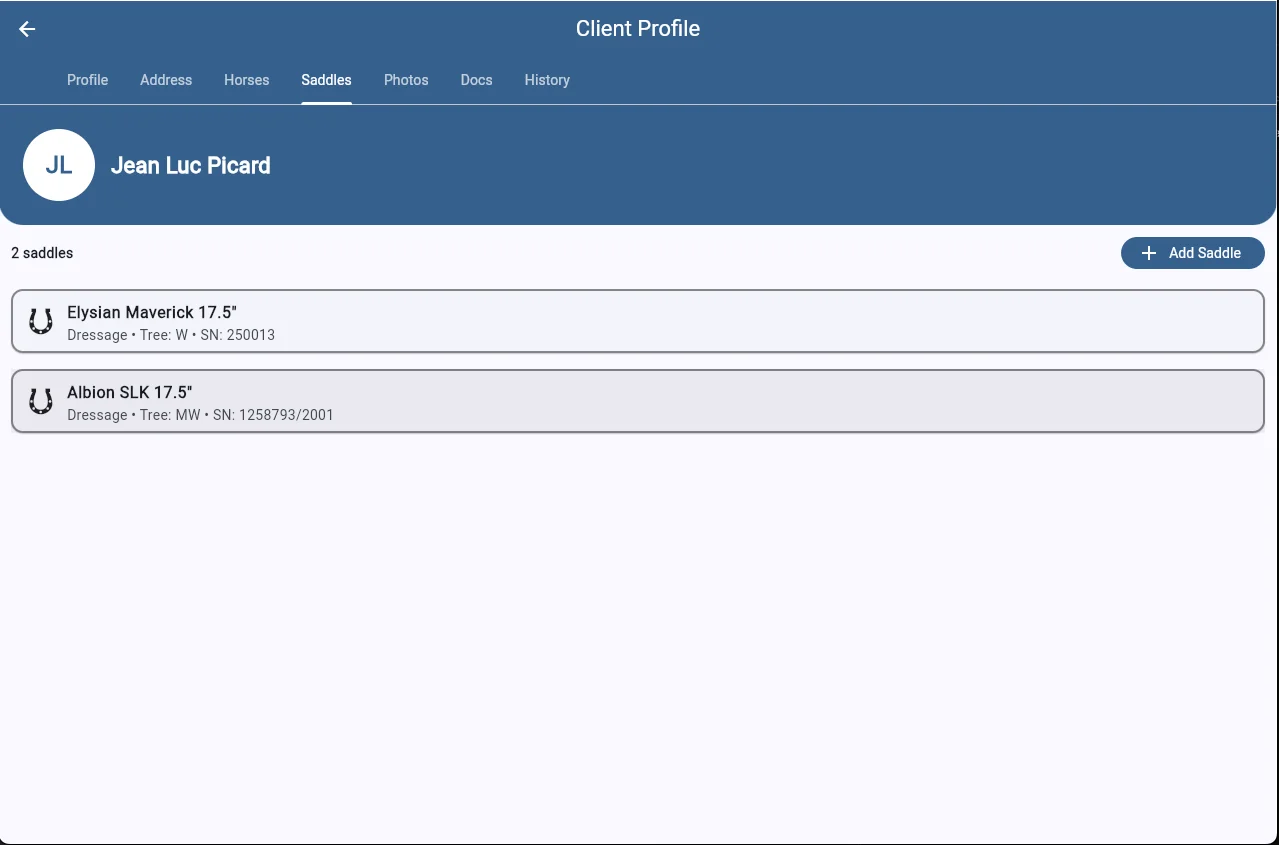Screen dimensions: 1279x845
Task: Click the Client Profile page title
Action: pyautogui.click(x=638, y=29)
